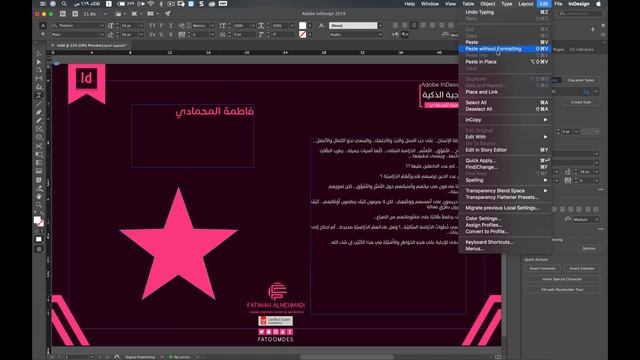The width and height of the screenshot is (640, 360).
Task: Open the font style dropdown
Action: 102,35
